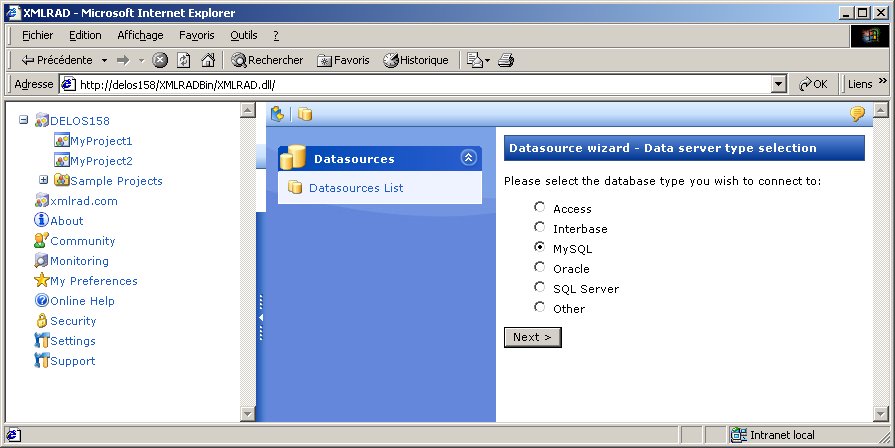The width and height of the screenshot is (895, 448).
Task: Click the URL address input field
Action: (x=420, y=85)
